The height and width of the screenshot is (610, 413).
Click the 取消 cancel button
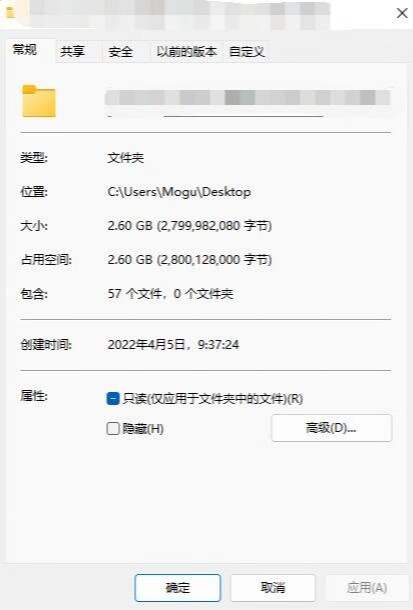pos(273,587)
